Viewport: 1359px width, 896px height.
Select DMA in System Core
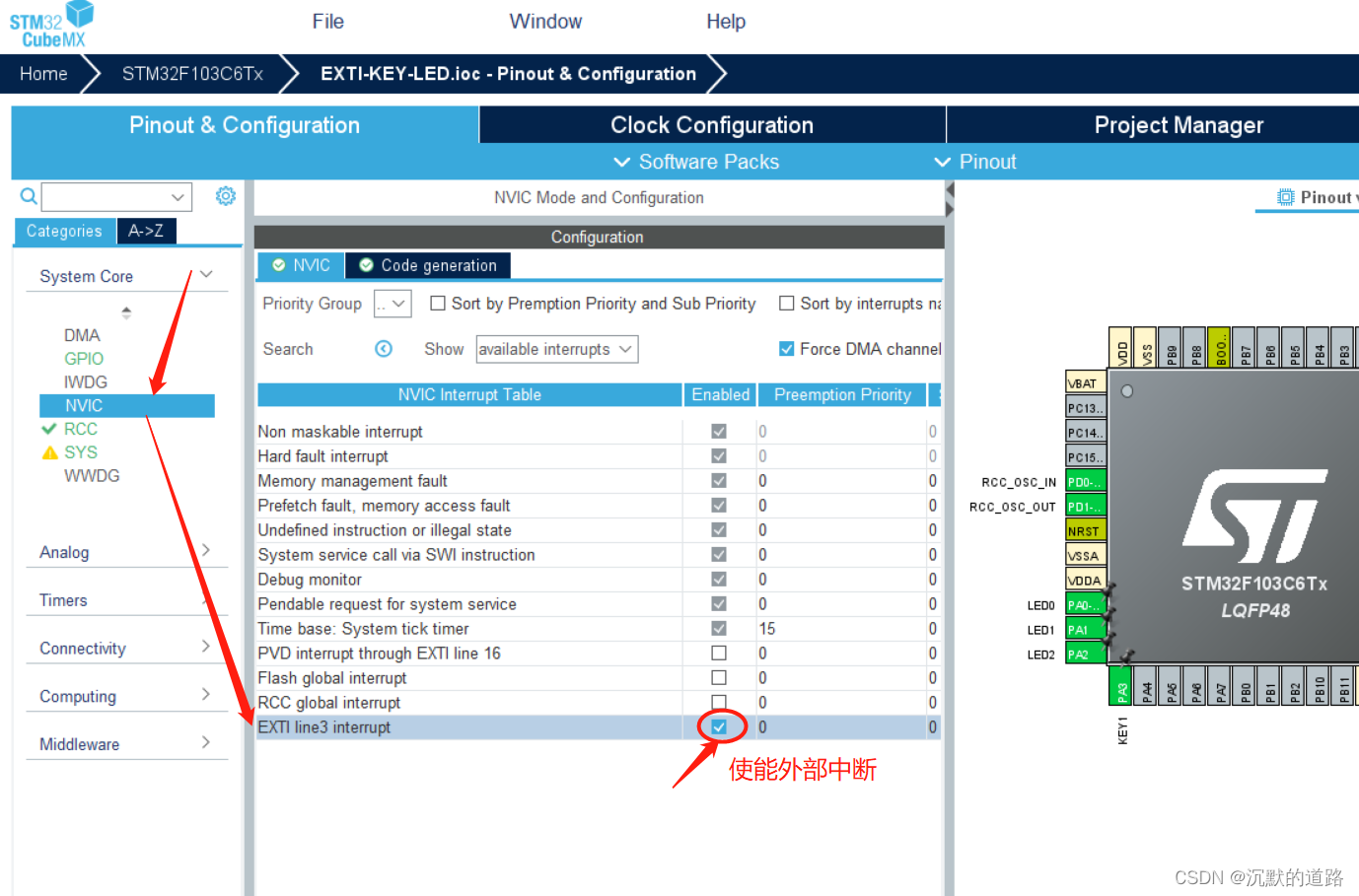82,335
